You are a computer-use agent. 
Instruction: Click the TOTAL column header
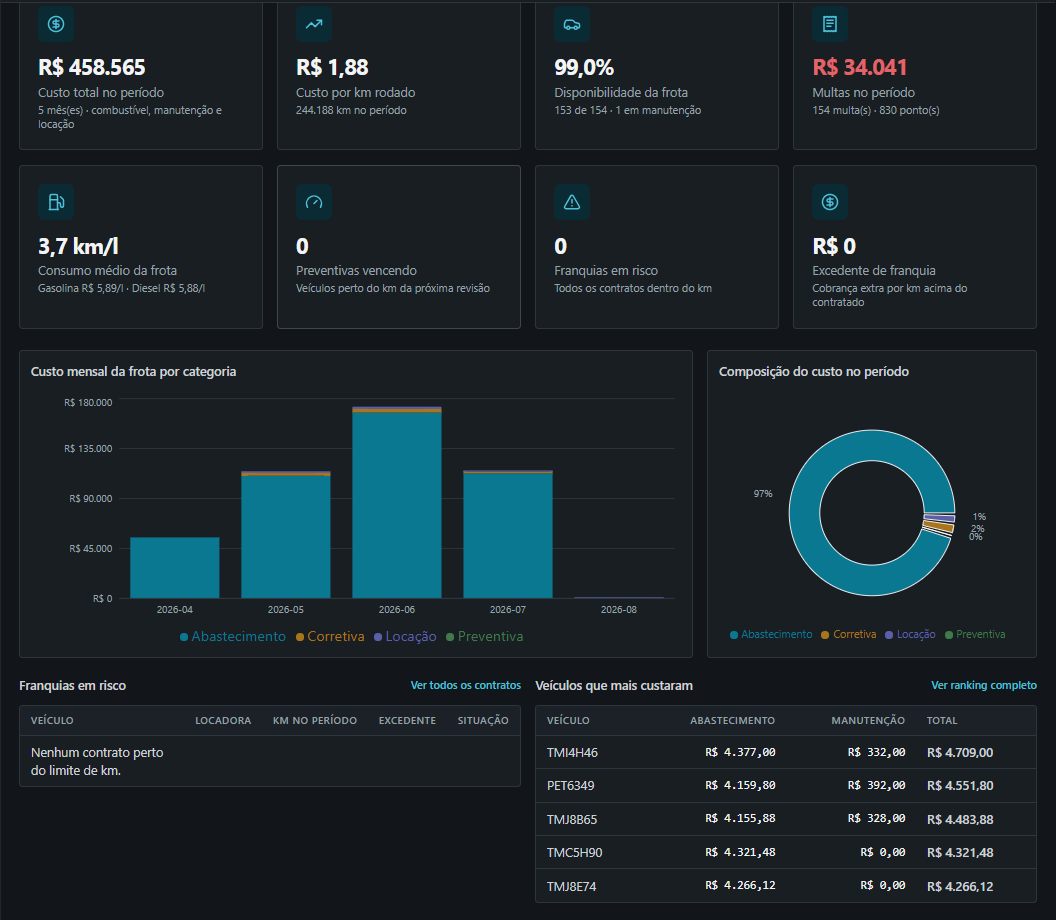coord(942,721)
